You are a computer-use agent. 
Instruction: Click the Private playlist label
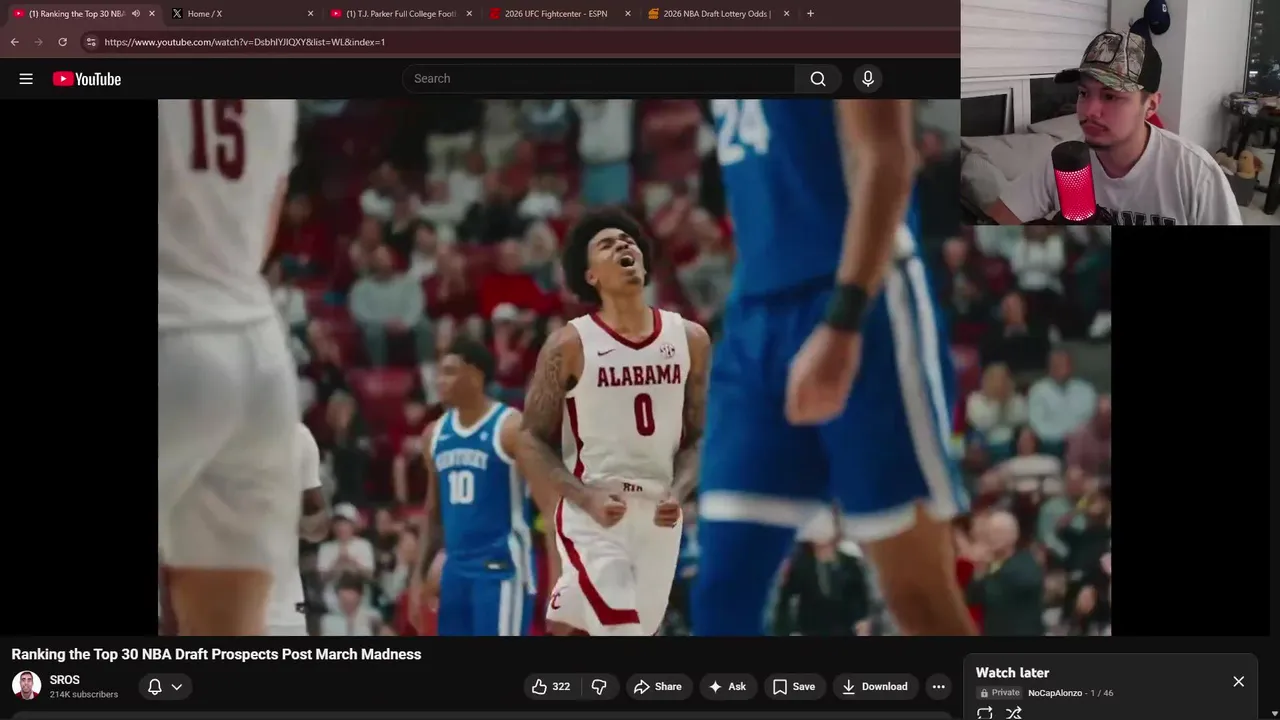(x=1000, y=693)
